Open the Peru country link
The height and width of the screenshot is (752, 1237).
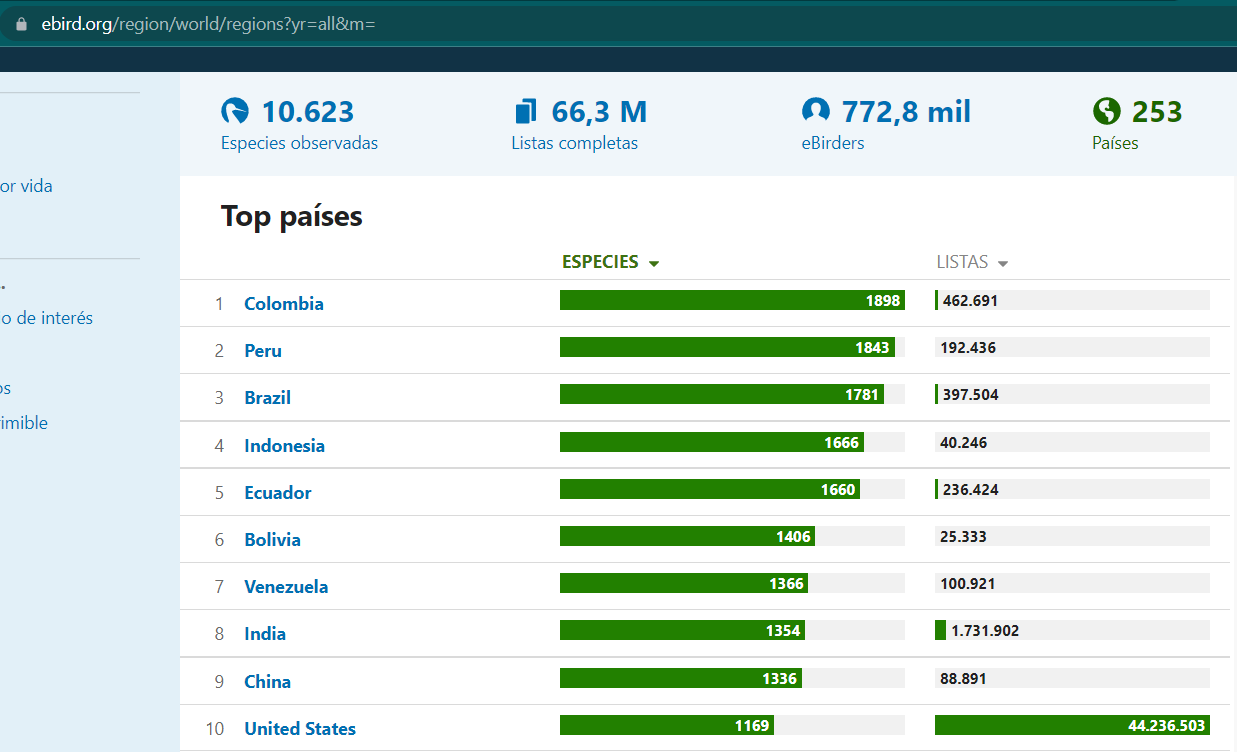263,350
